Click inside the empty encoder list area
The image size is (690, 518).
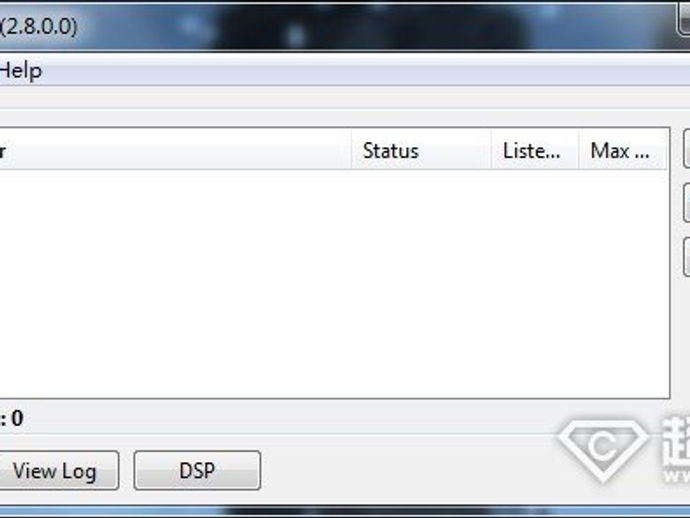(334, 284)
